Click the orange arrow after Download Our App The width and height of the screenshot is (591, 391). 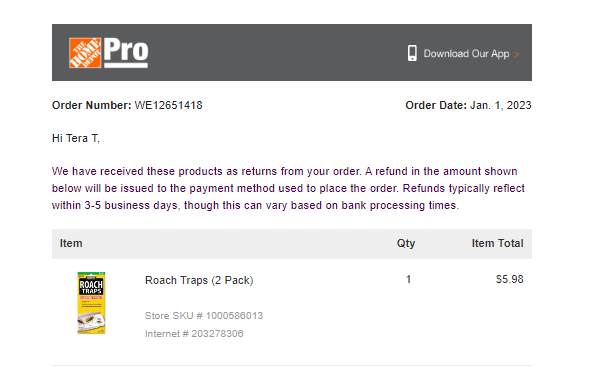click(x=516, y=54)
